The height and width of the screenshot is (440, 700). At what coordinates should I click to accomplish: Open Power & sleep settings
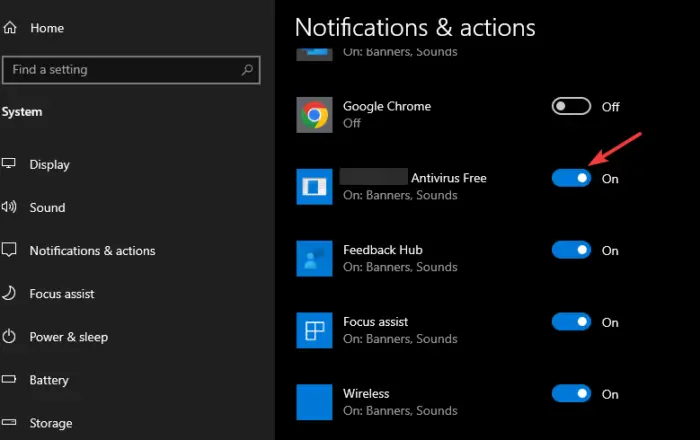(69, 337)
